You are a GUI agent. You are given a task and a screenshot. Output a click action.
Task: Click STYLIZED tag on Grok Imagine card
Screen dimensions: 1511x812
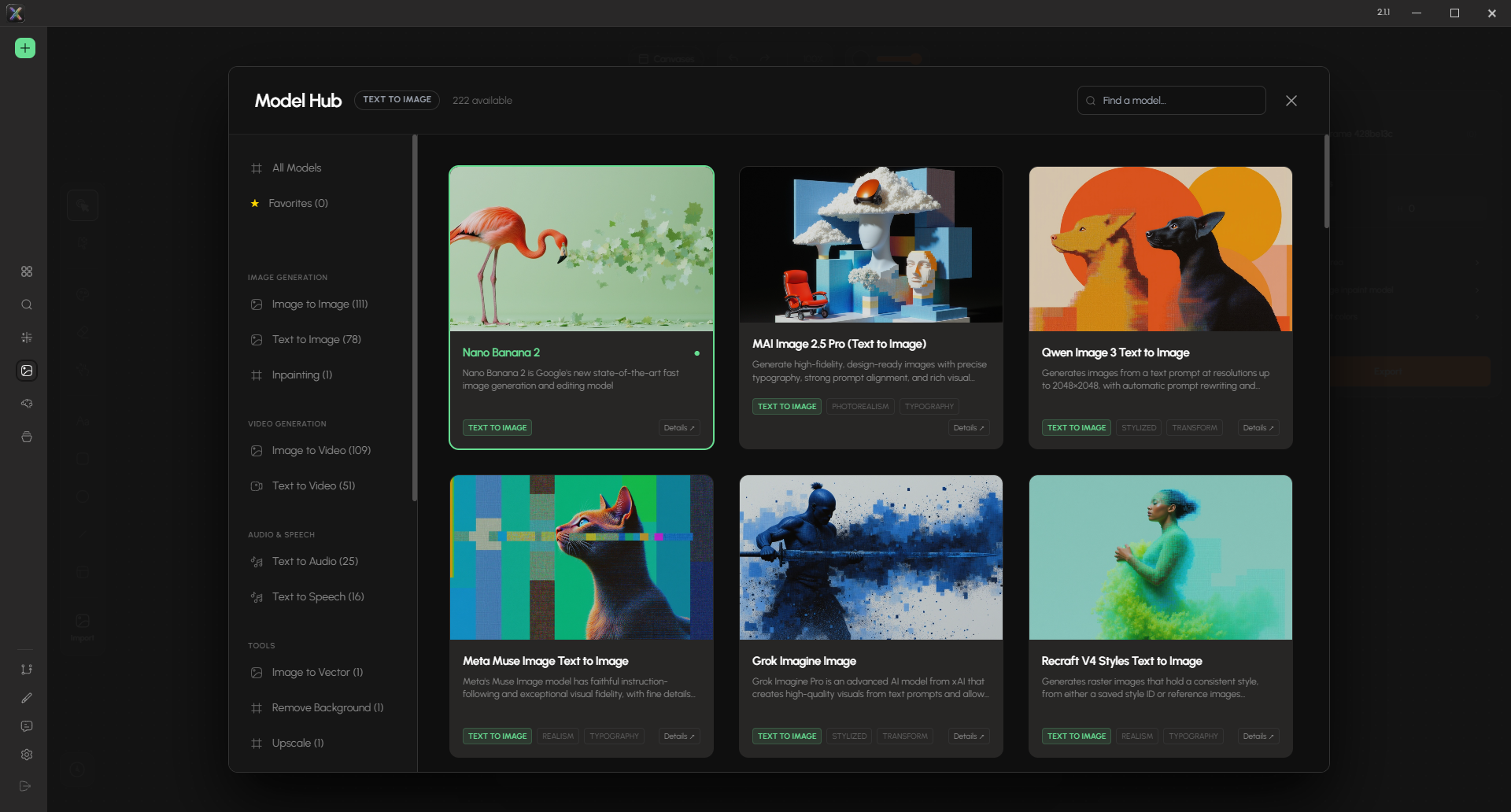(849, 736)
